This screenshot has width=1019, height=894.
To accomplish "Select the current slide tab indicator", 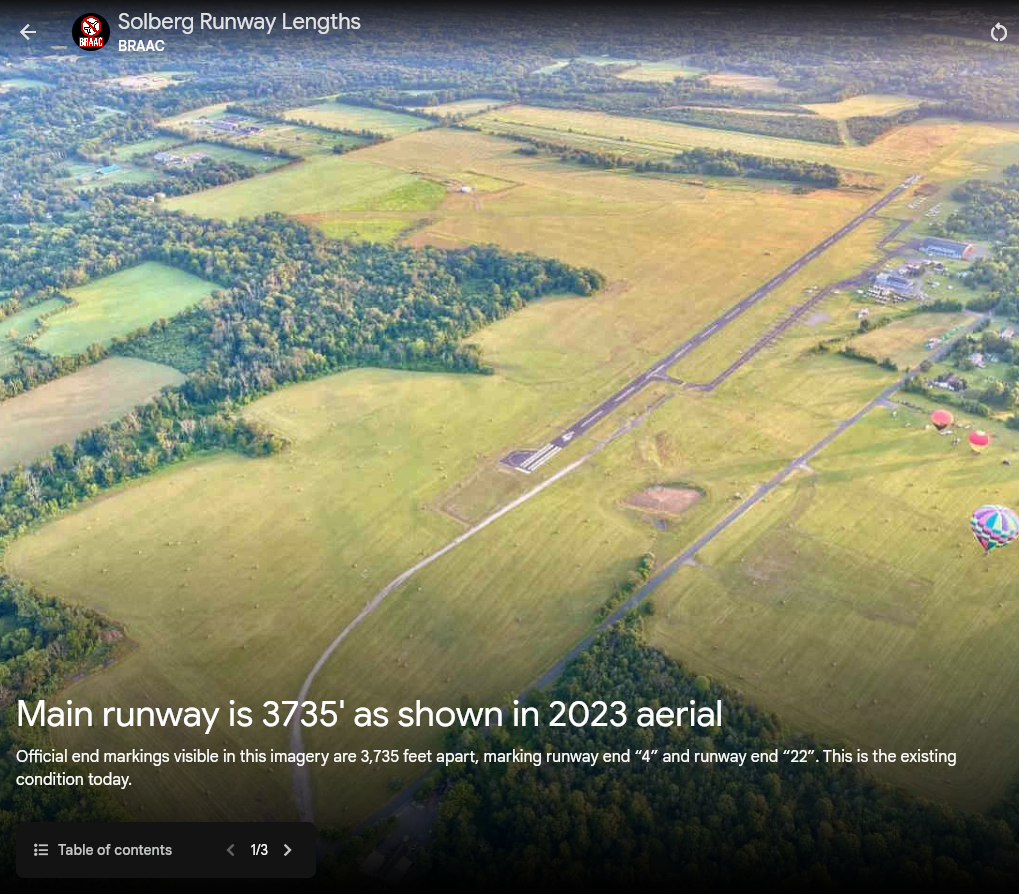I will pyautogui.click(x=259, y=849).
